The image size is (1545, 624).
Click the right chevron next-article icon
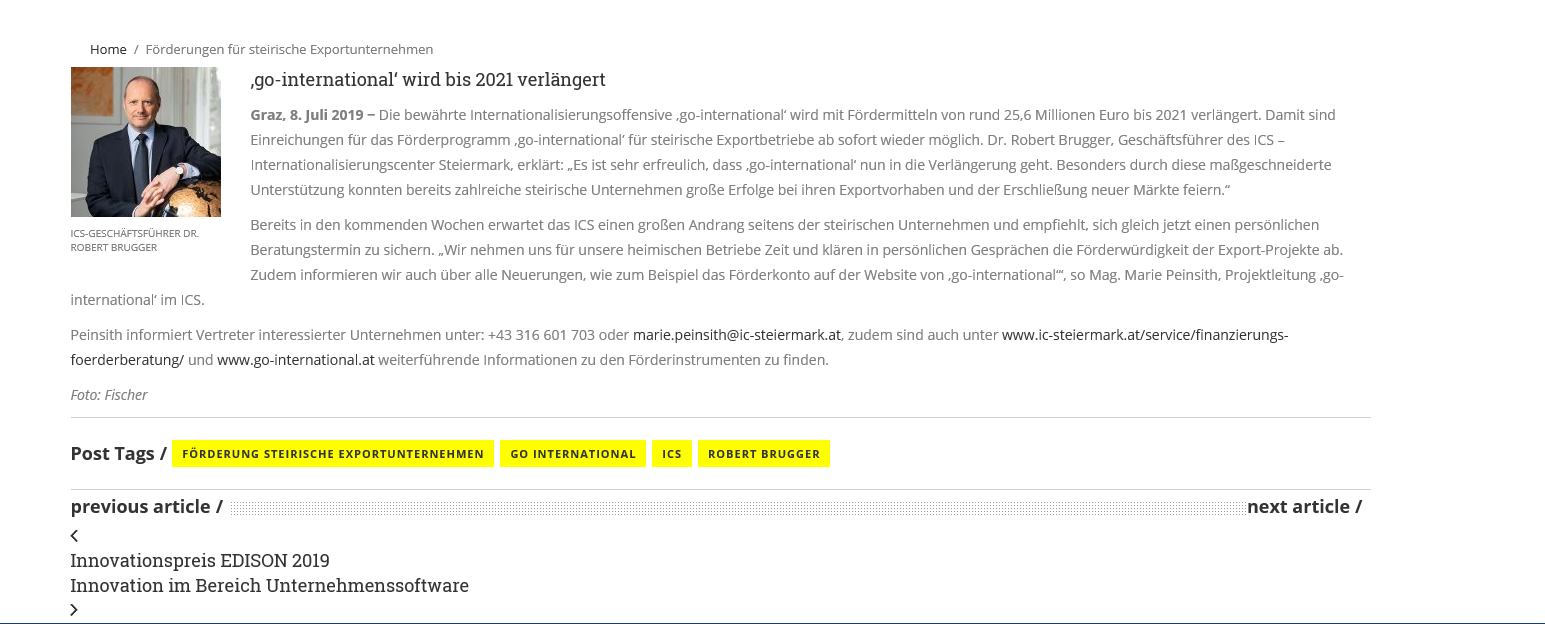pyautogui.click(x=74, y=610)
